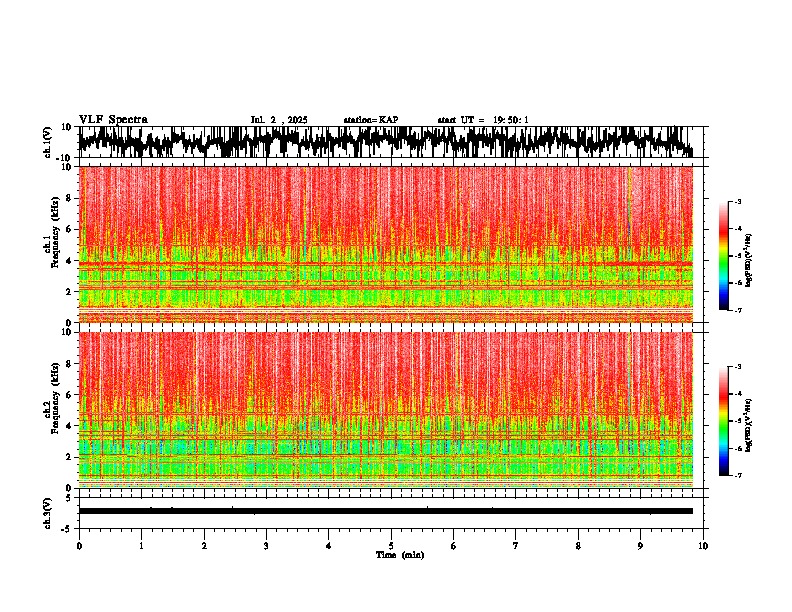
Task: Select the "start UT = 19:50: 1" label
Action: [x=483, y=120]
